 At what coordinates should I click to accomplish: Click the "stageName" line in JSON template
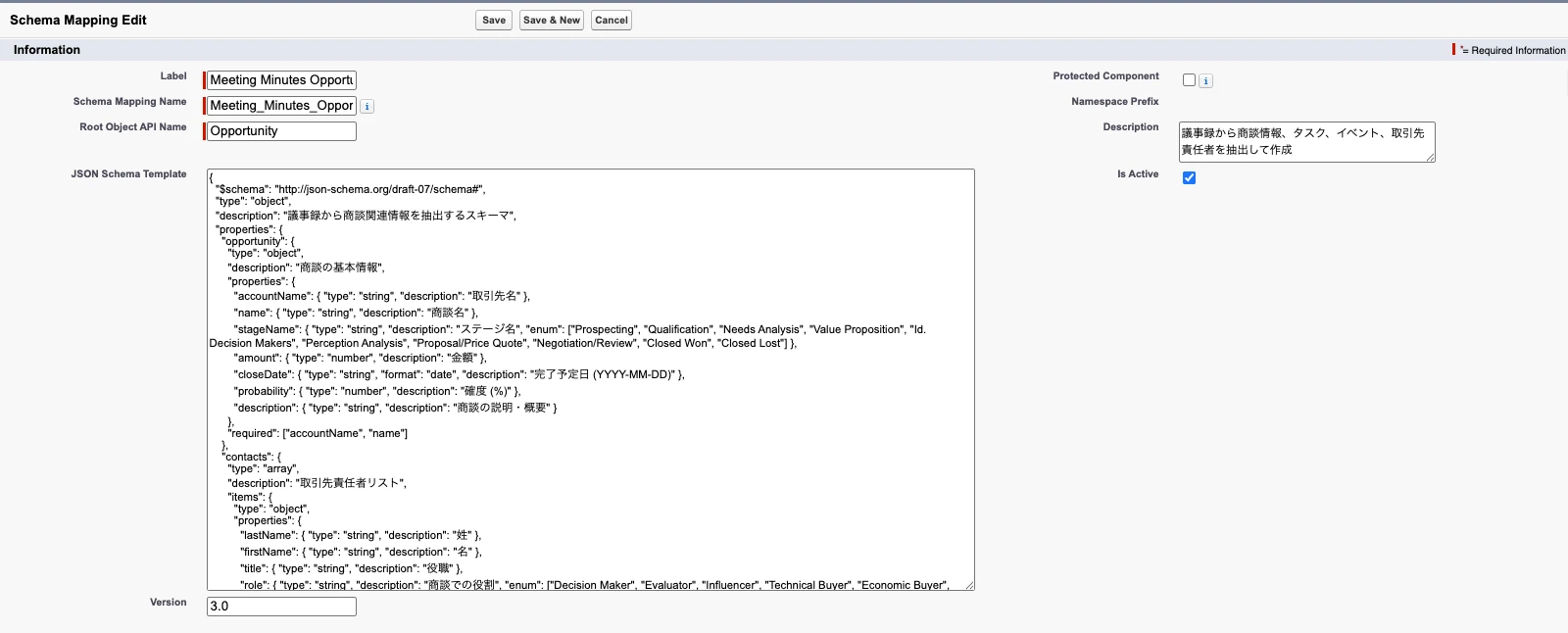(x=568, y=336)
